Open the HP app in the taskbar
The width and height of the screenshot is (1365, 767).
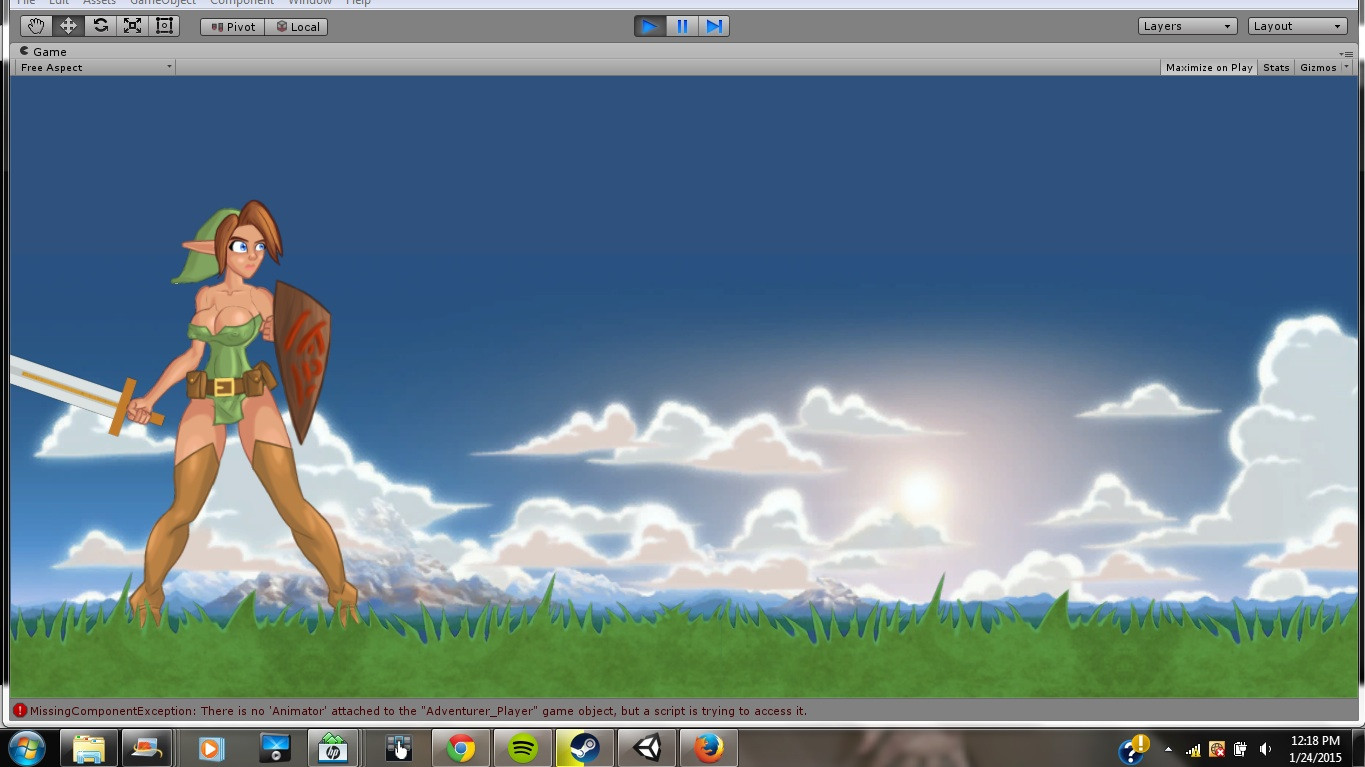coord(333,748)
